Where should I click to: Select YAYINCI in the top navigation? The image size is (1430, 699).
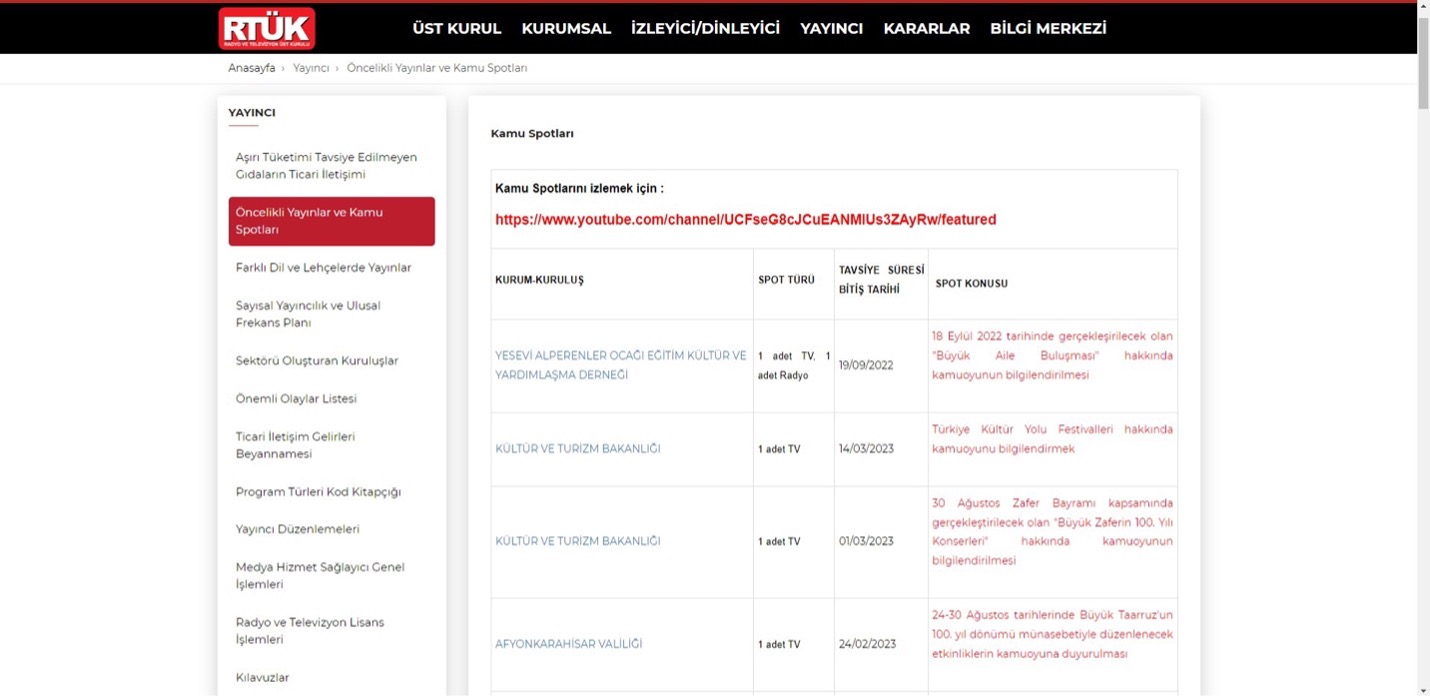tap(831, 29)
